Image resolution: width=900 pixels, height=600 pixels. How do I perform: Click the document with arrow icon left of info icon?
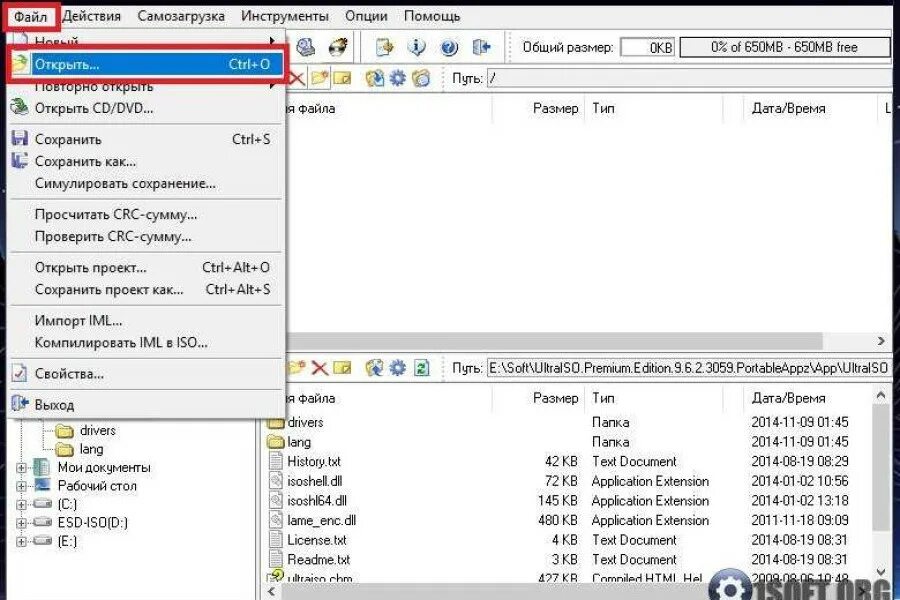[385, 47]
